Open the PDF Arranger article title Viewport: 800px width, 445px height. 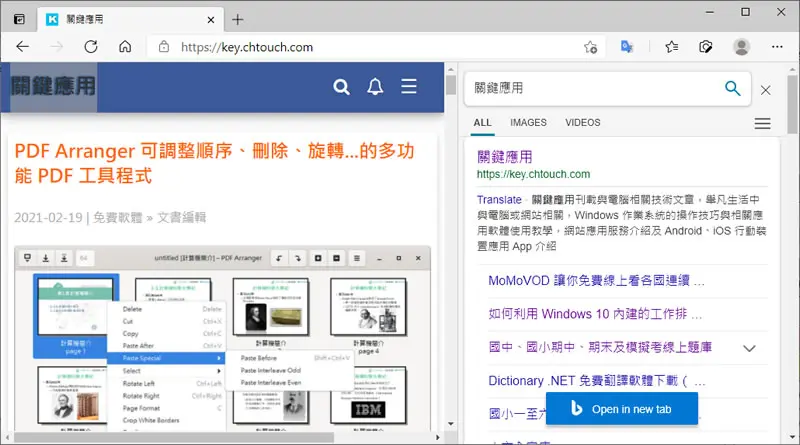214,163
